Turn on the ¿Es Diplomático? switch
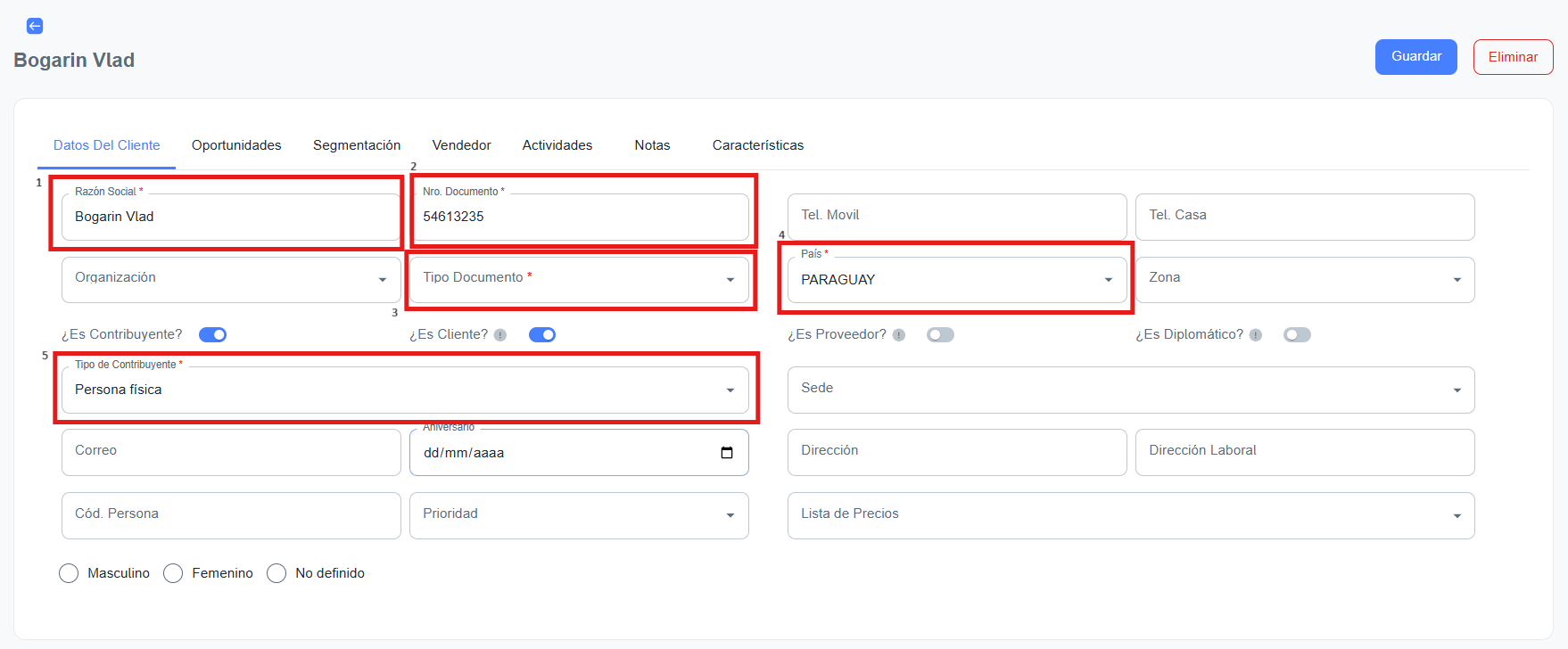The height and width of the screenshot is (649, 1568). pos(1297,335)
